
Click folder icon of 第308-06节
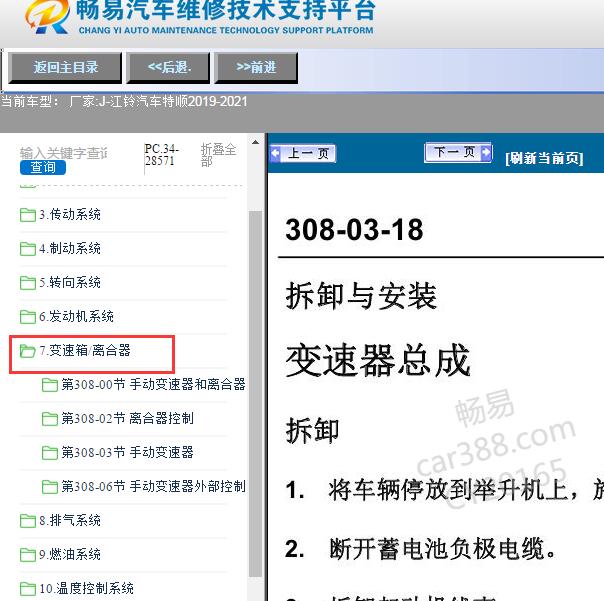click(x=50, y=487)
